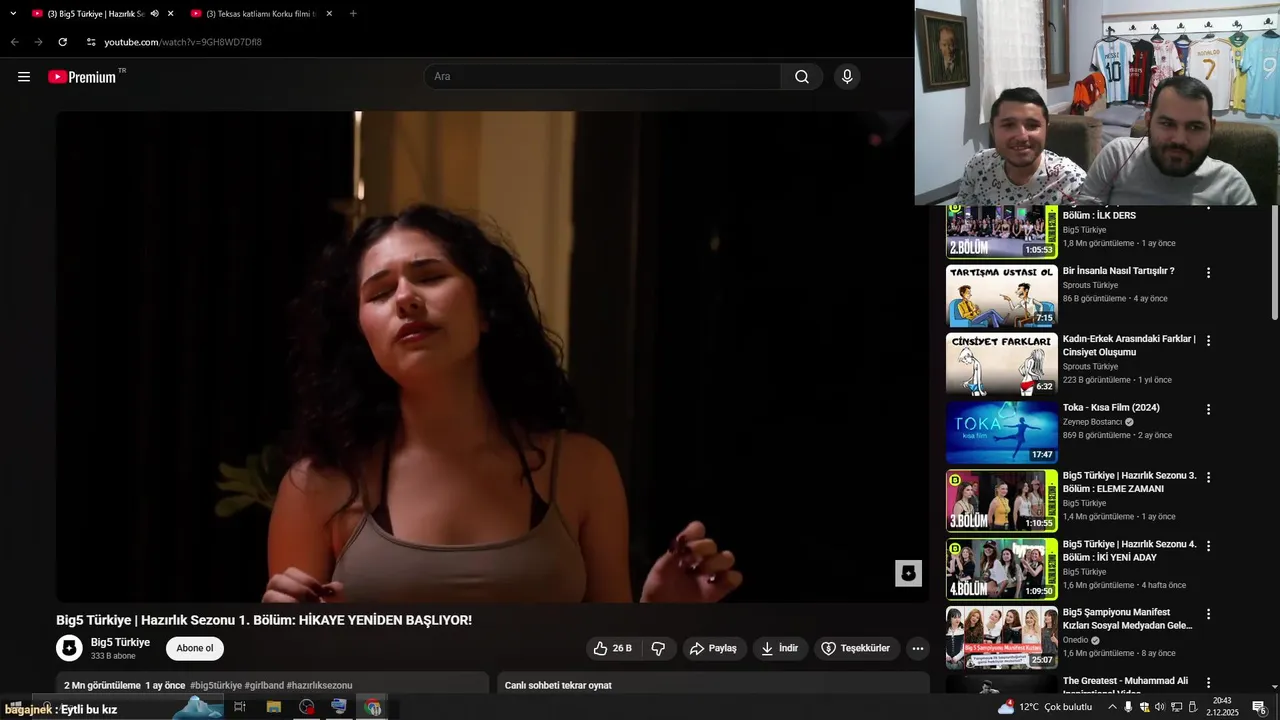Image resolution: width=1280 pixels, height=720 pixels.
Task: Subscribe using the Abone ol button
Action: click(x=195, y=648)
